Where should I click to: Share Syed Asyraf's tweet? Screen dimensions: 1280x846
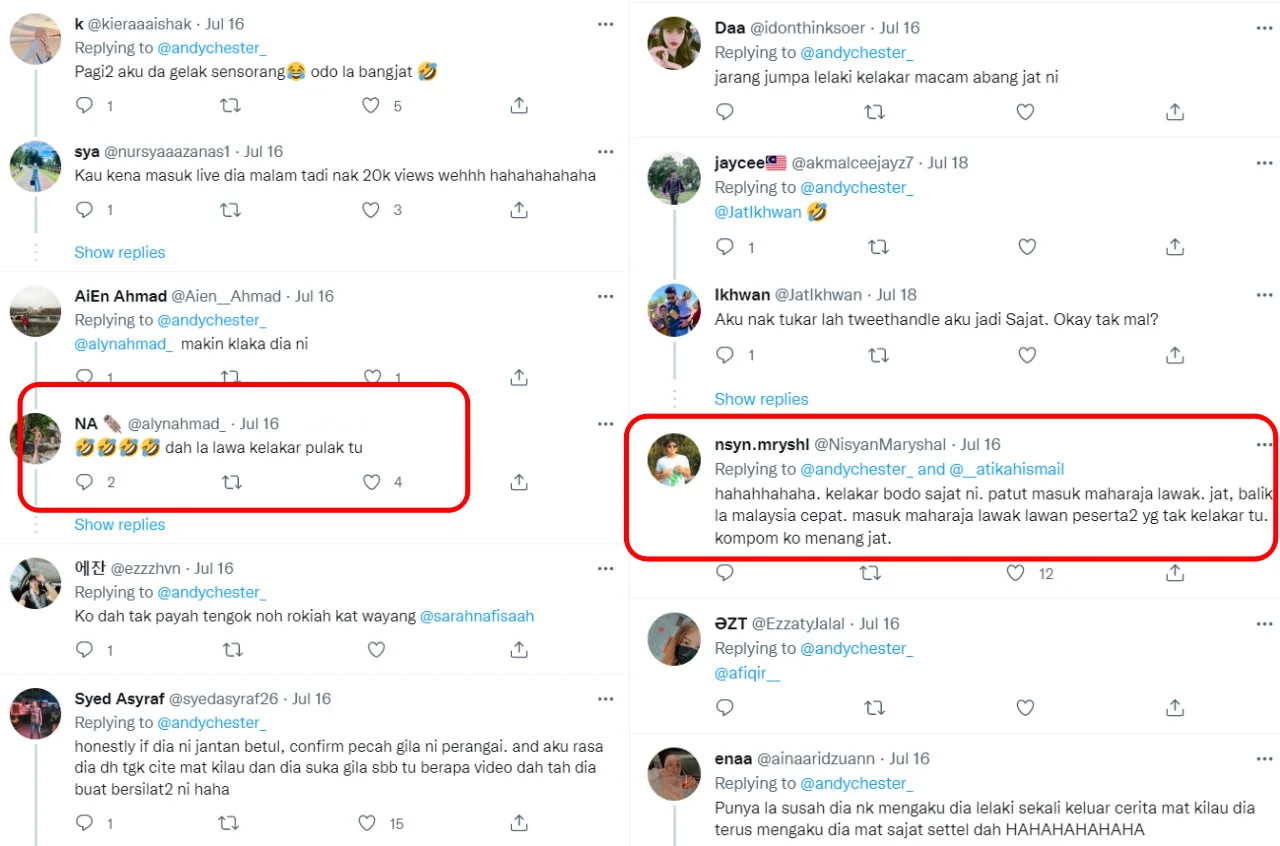[x=519, y=823]
